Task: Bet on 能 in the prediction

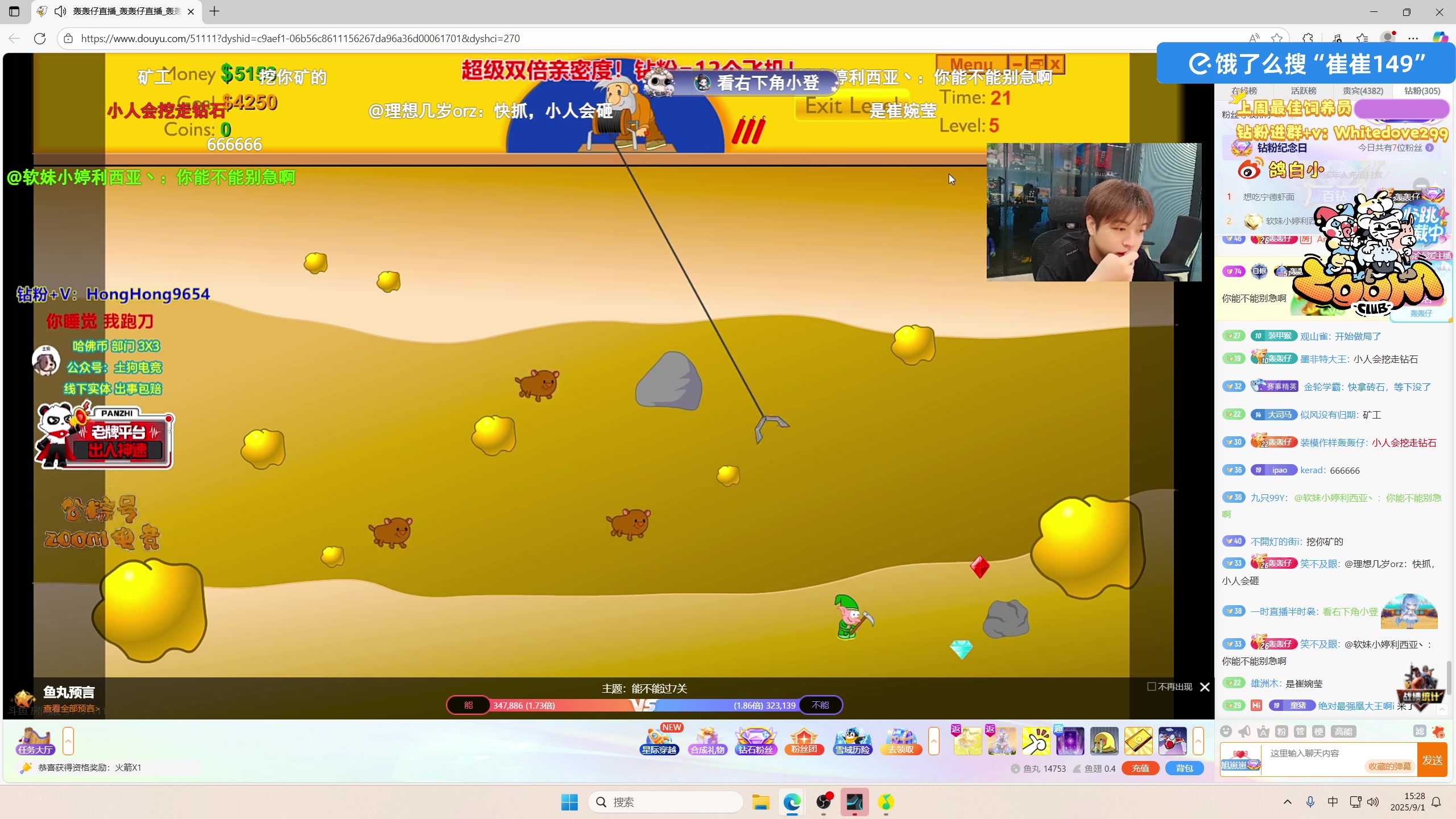Action: point(468,705)
